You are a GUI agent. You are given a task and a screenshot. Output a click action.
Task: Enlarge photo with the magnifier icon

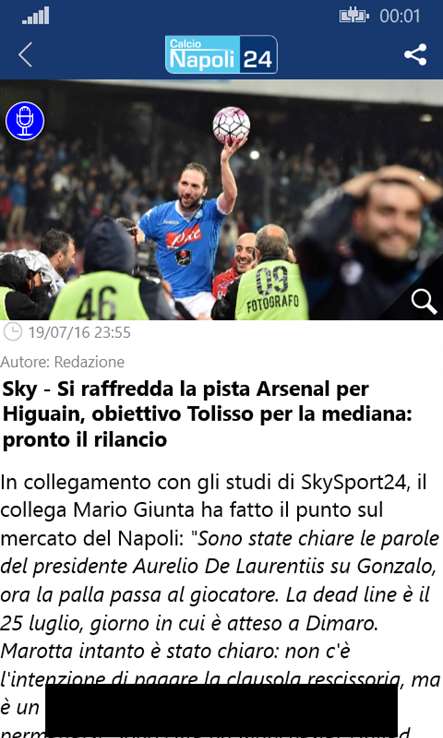(424, 302)
